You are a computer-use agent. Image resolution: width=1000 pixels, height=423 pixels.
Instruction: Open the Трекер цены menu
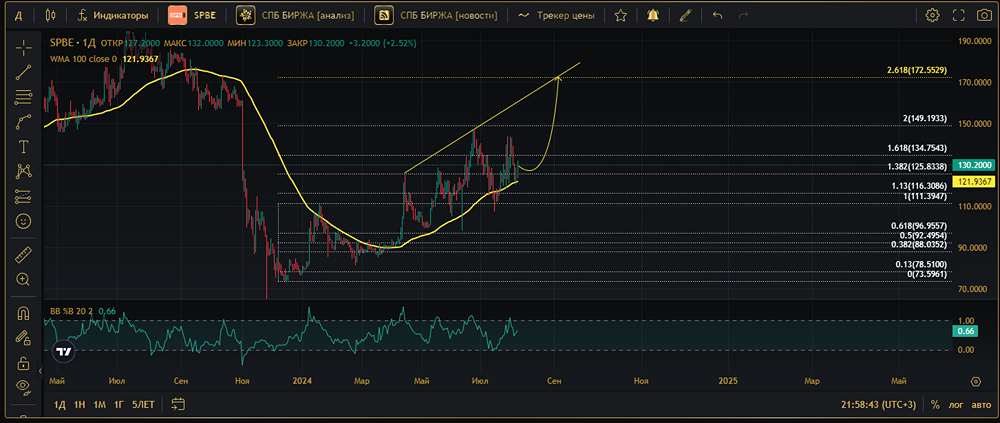coord(557,15)
